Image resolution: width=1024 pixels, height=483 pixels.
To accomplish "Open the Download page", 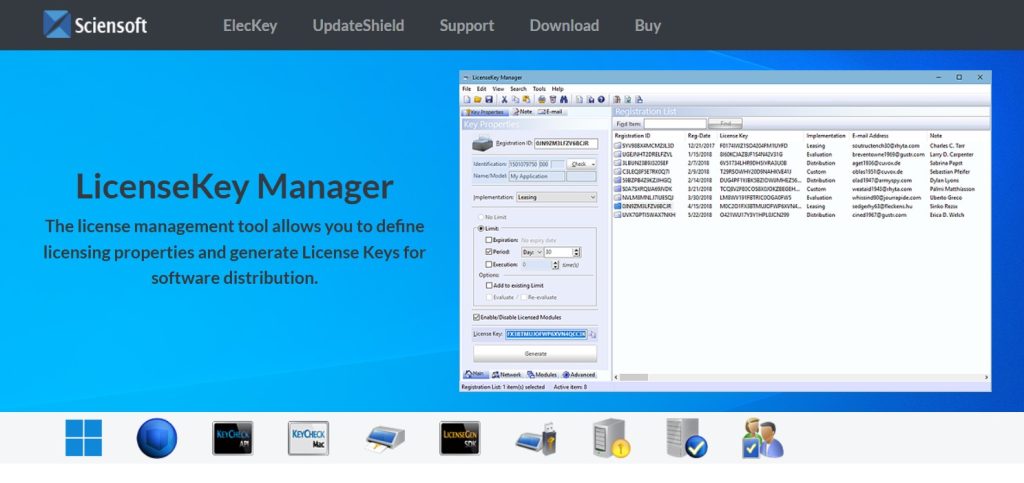I will [x=564, y=25].
